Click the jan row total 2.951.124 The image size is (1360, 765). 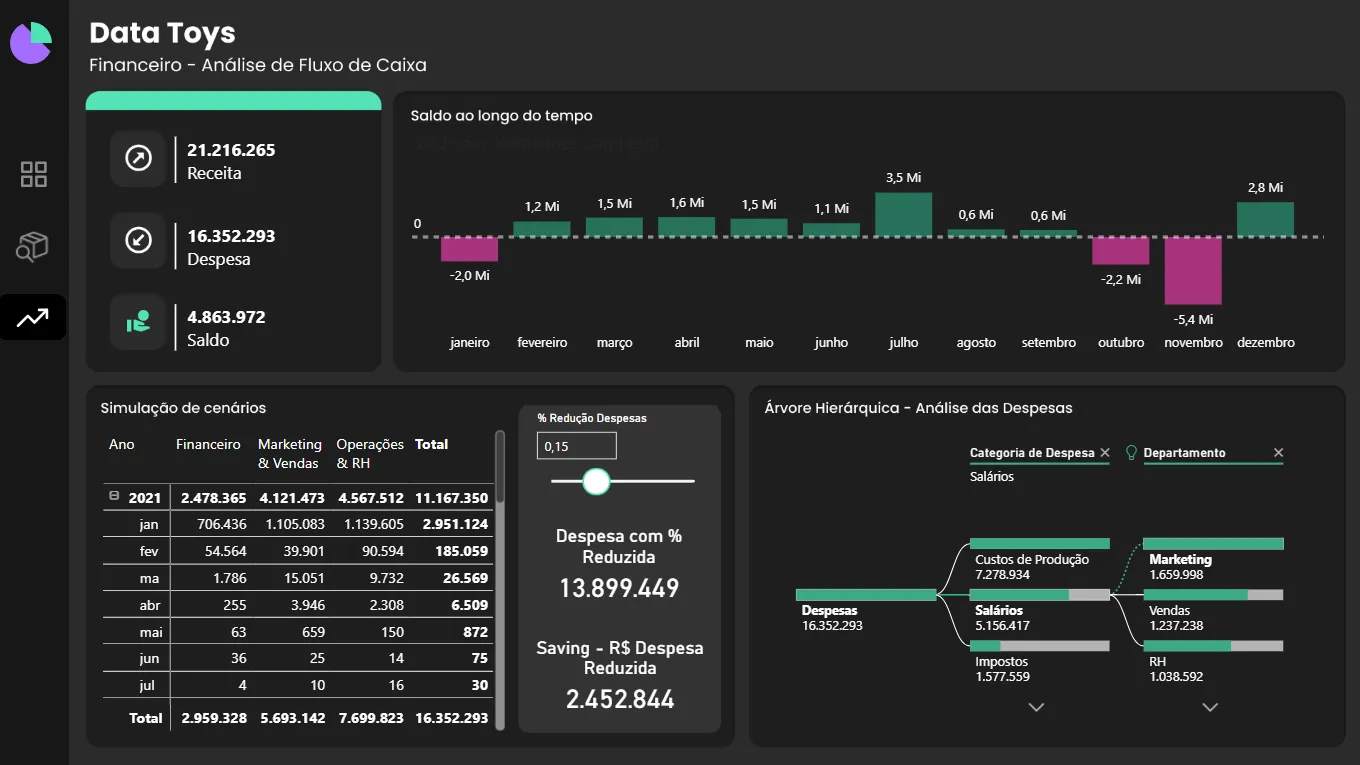455,524
